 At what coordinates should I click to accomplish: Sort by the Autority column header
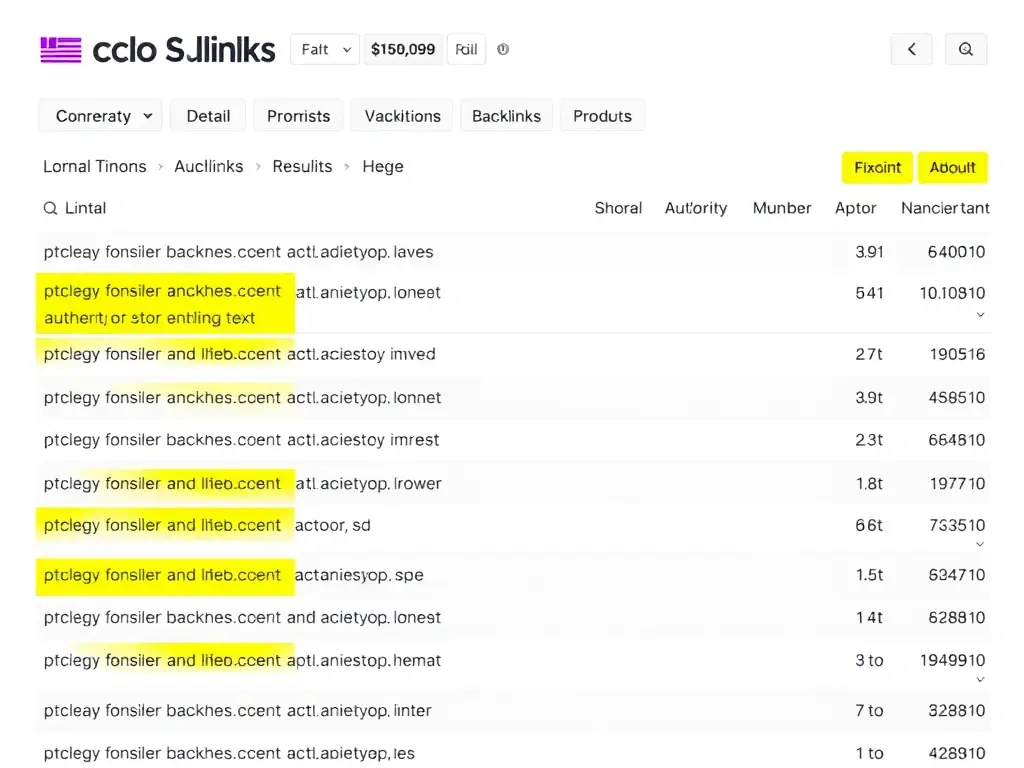(x=696, y=208)
